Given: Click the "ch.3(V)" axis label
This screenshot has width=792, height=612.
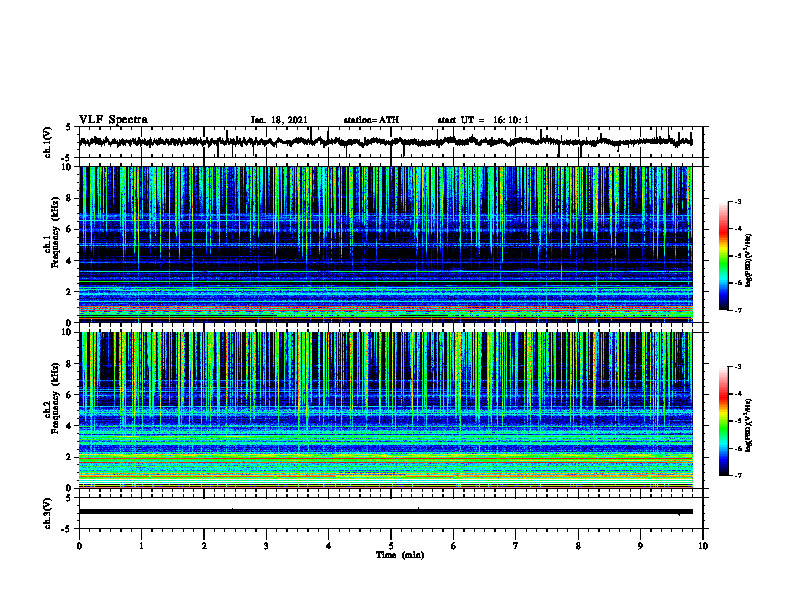Looking at the screenshot, I should point(47,513).
